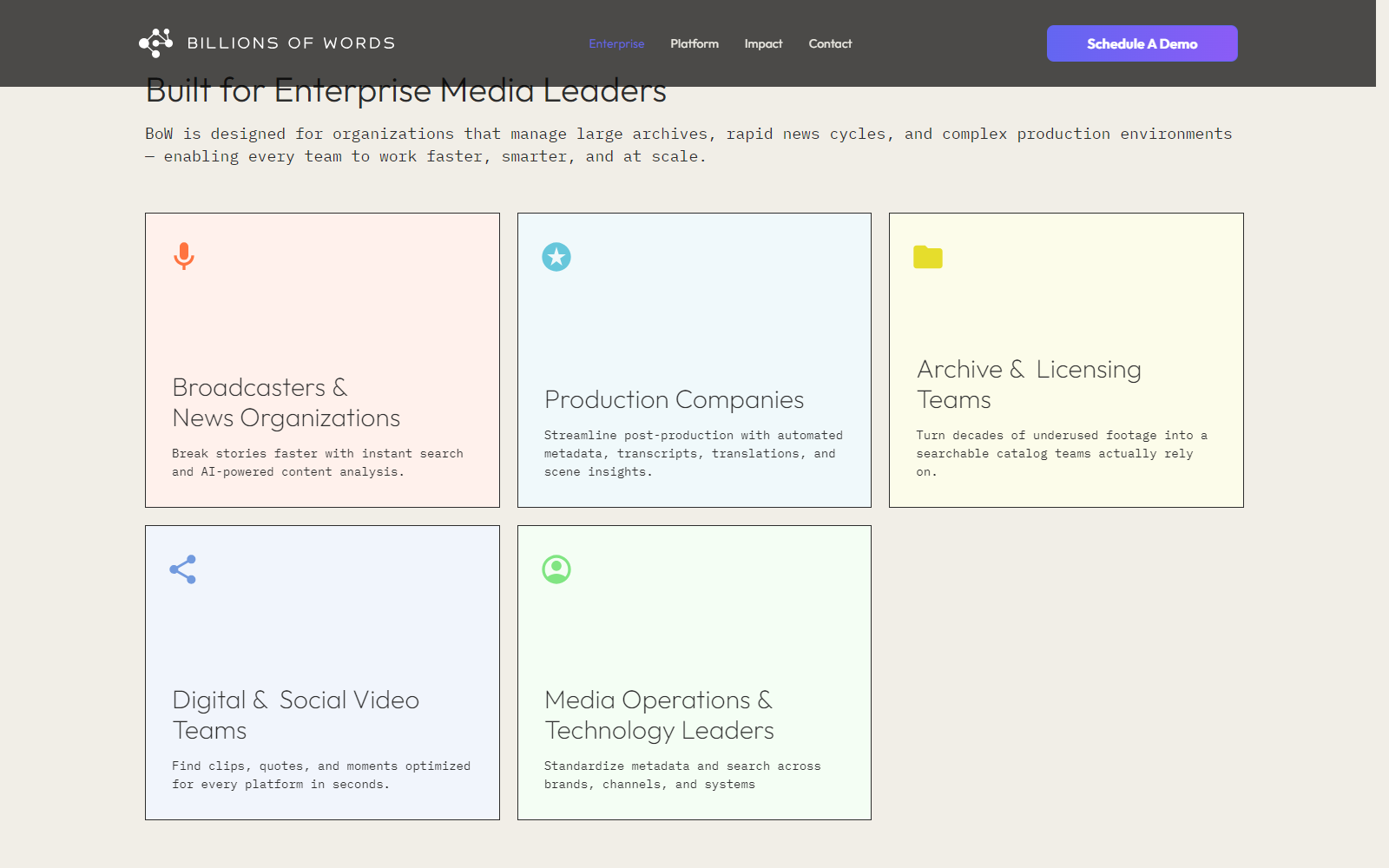
Task: Select the Archive & Licensing Teams heading
Action: point(1030,385)
